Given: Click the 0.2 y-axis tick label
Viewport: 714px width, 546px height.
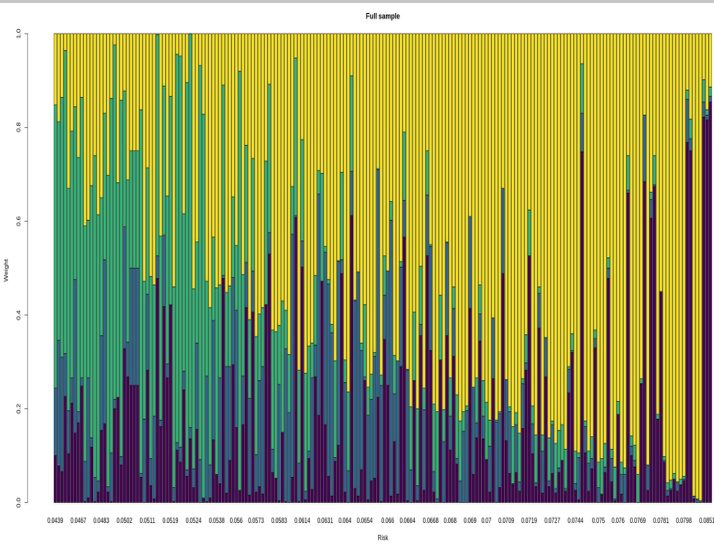Looking at the screenshot, I should [19, 409].
